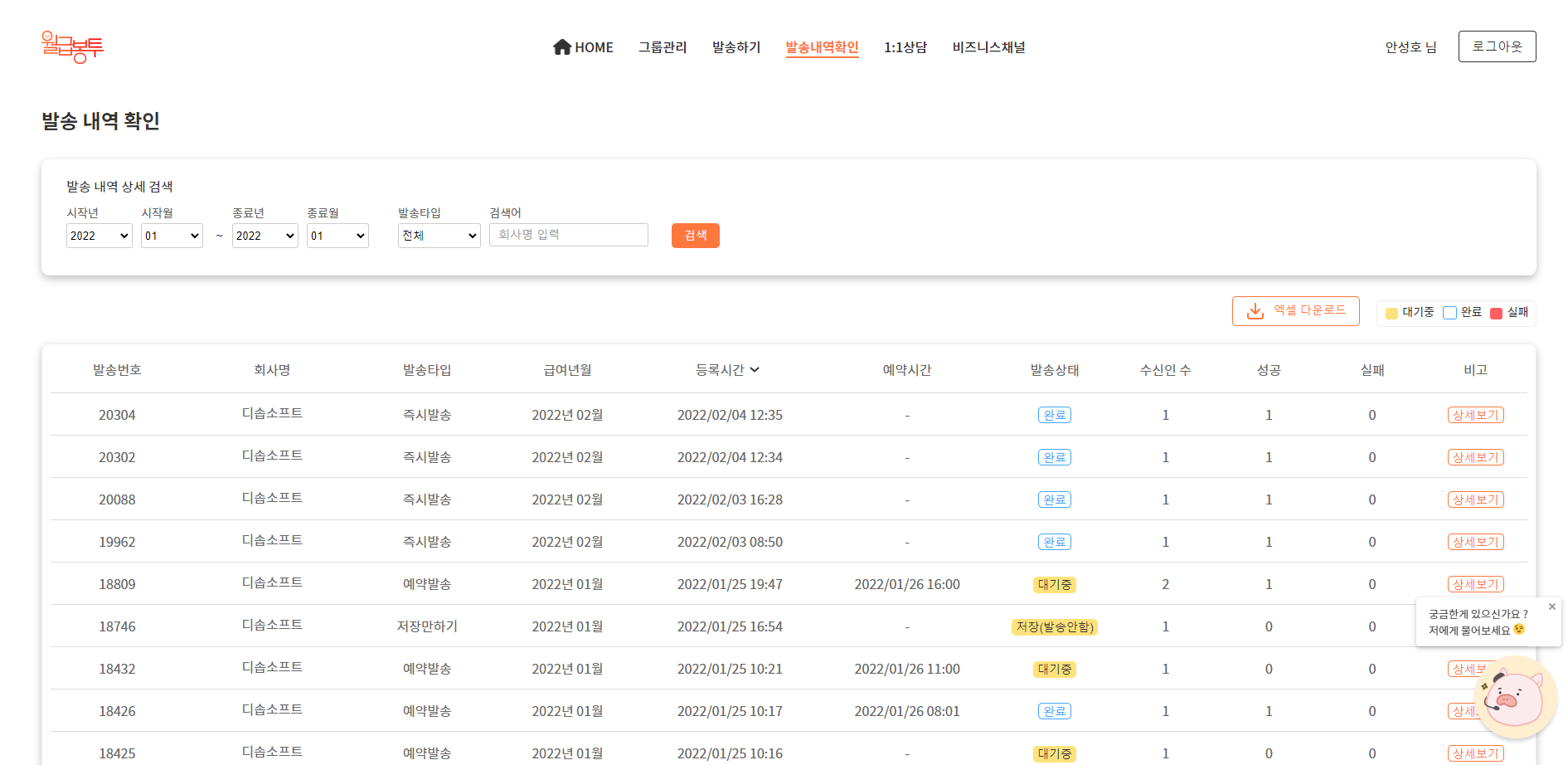
Task: Click the Excel download arrow icon
Action: [1255, 310]
